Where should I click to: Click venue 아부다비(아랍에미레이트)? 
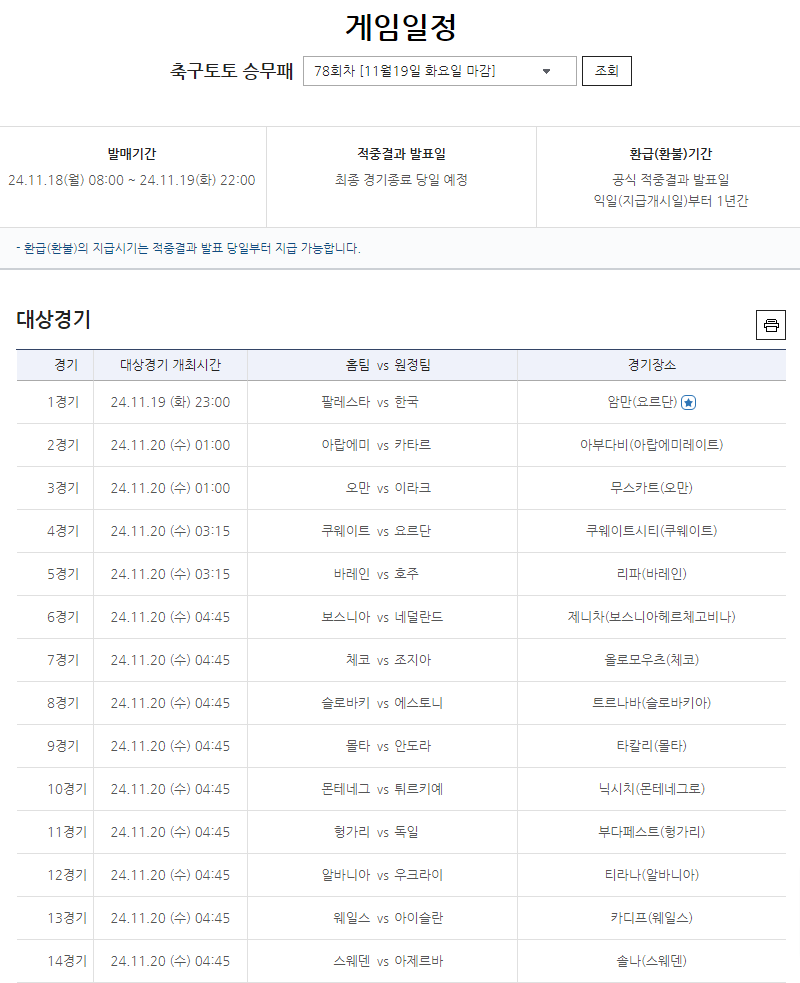[x=651, y=444]
